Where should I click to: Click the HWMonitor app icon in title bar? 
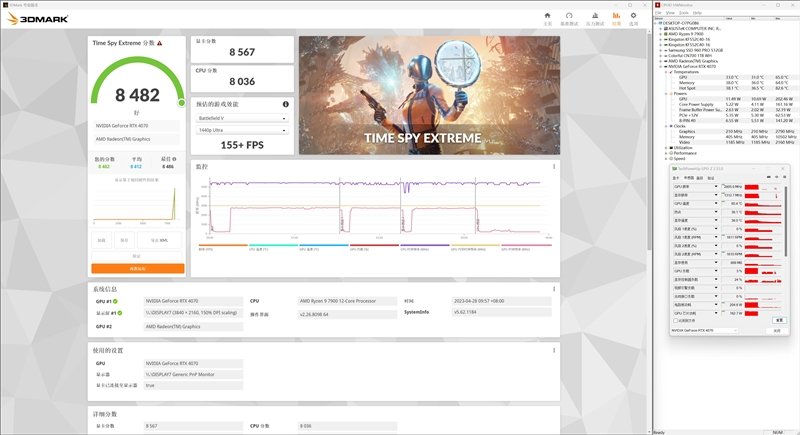click(x=658, y=5)
